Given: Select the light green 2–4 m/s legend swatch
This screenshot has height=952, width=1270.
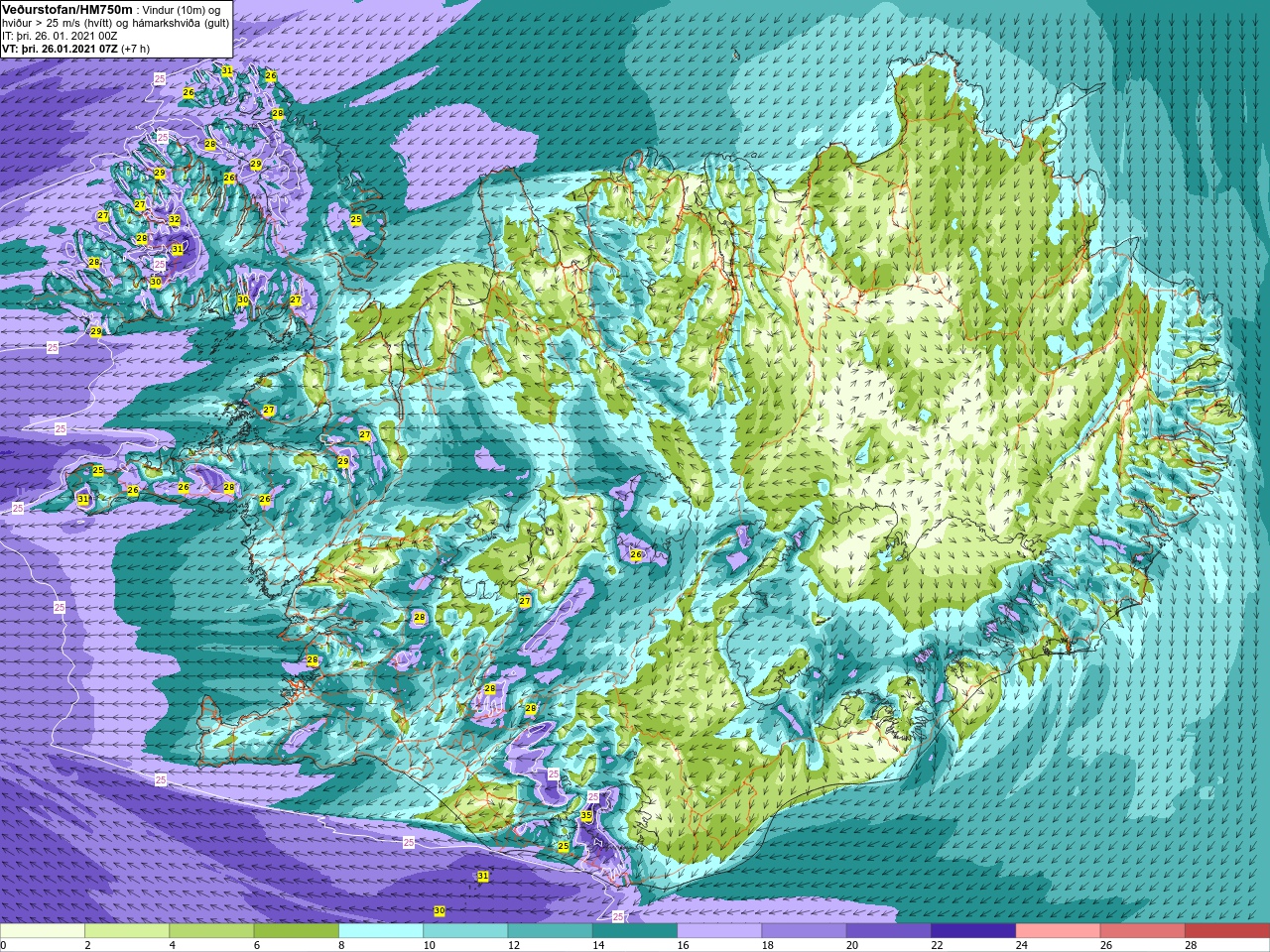Looking at the screenshot, I should click(x=127, y=931).
